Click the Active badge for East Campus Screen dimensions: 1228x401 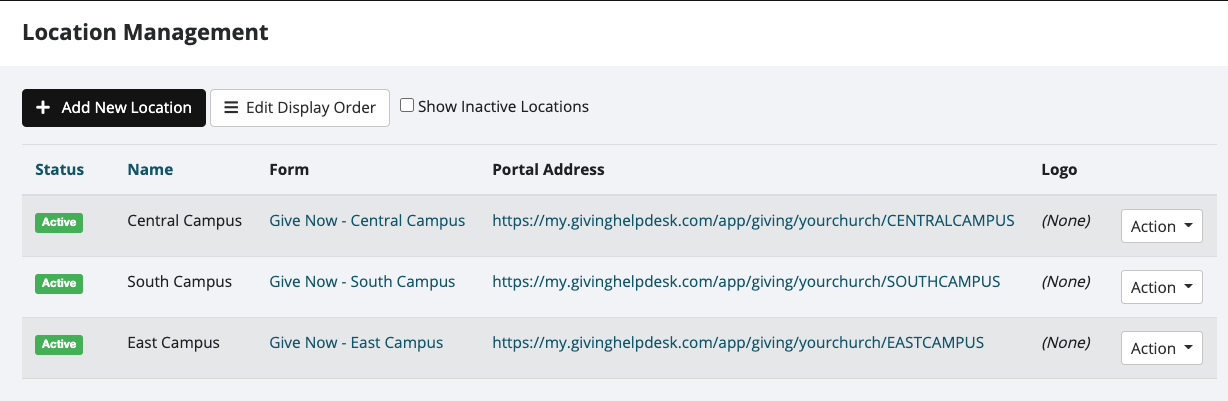pyautogui.click(x=59, y=344)
